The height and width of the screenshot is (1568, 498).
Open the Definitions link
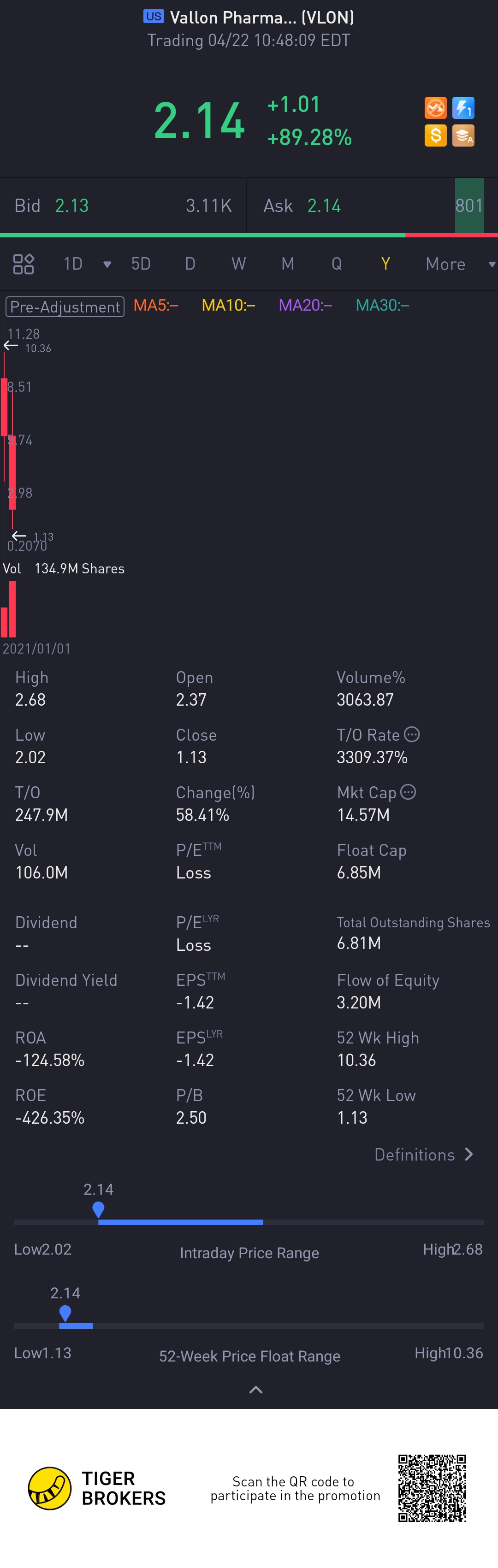click(424, 1154)
